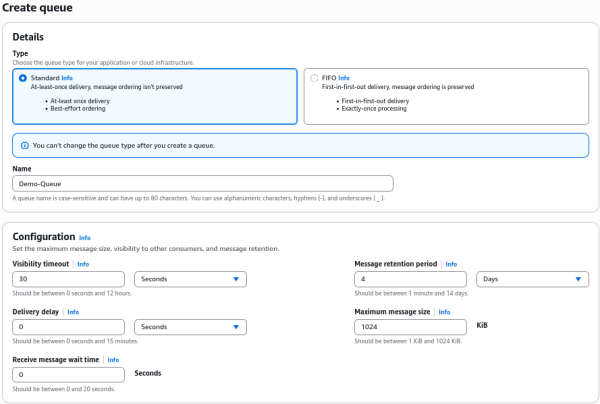Viewport: 600px width, 404px height.
Task: Click the Maximum message size field
Action: pyautogui.click(x=411, y=327)
